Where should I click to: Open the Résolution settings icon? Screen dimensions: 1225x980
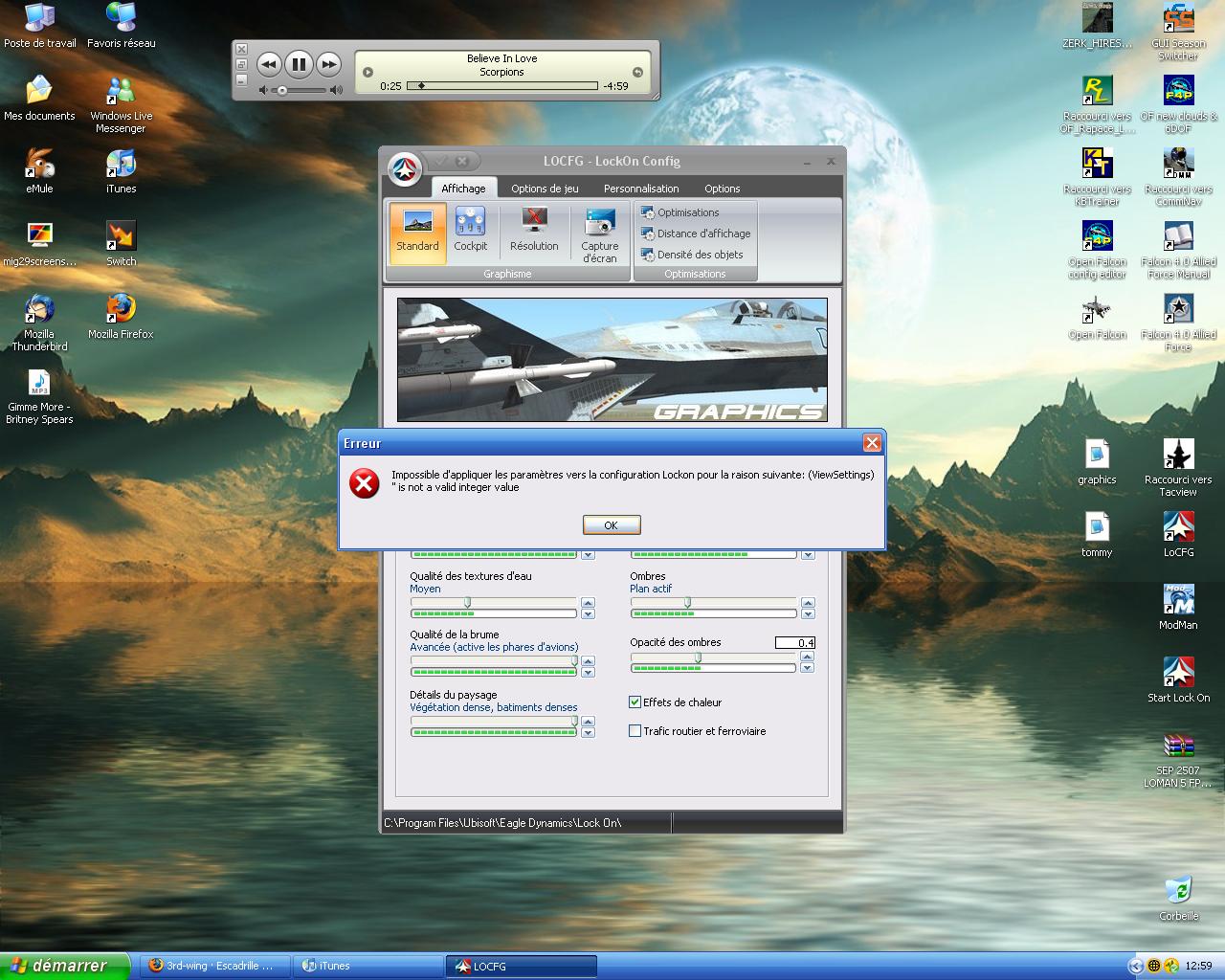coord(534,232)
